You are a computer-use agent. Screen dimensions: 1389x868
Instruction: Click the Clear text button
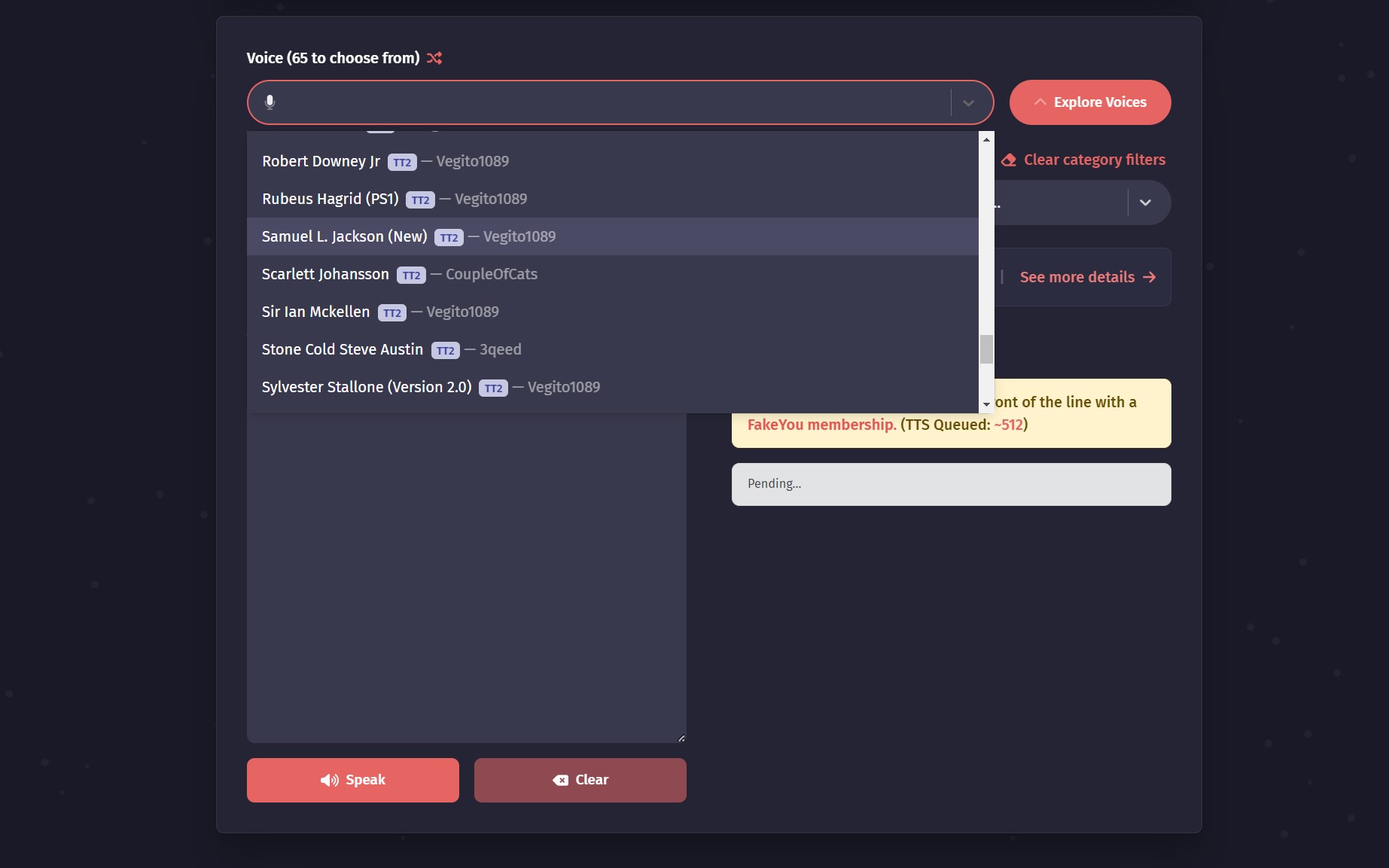(x=580, y=780)
